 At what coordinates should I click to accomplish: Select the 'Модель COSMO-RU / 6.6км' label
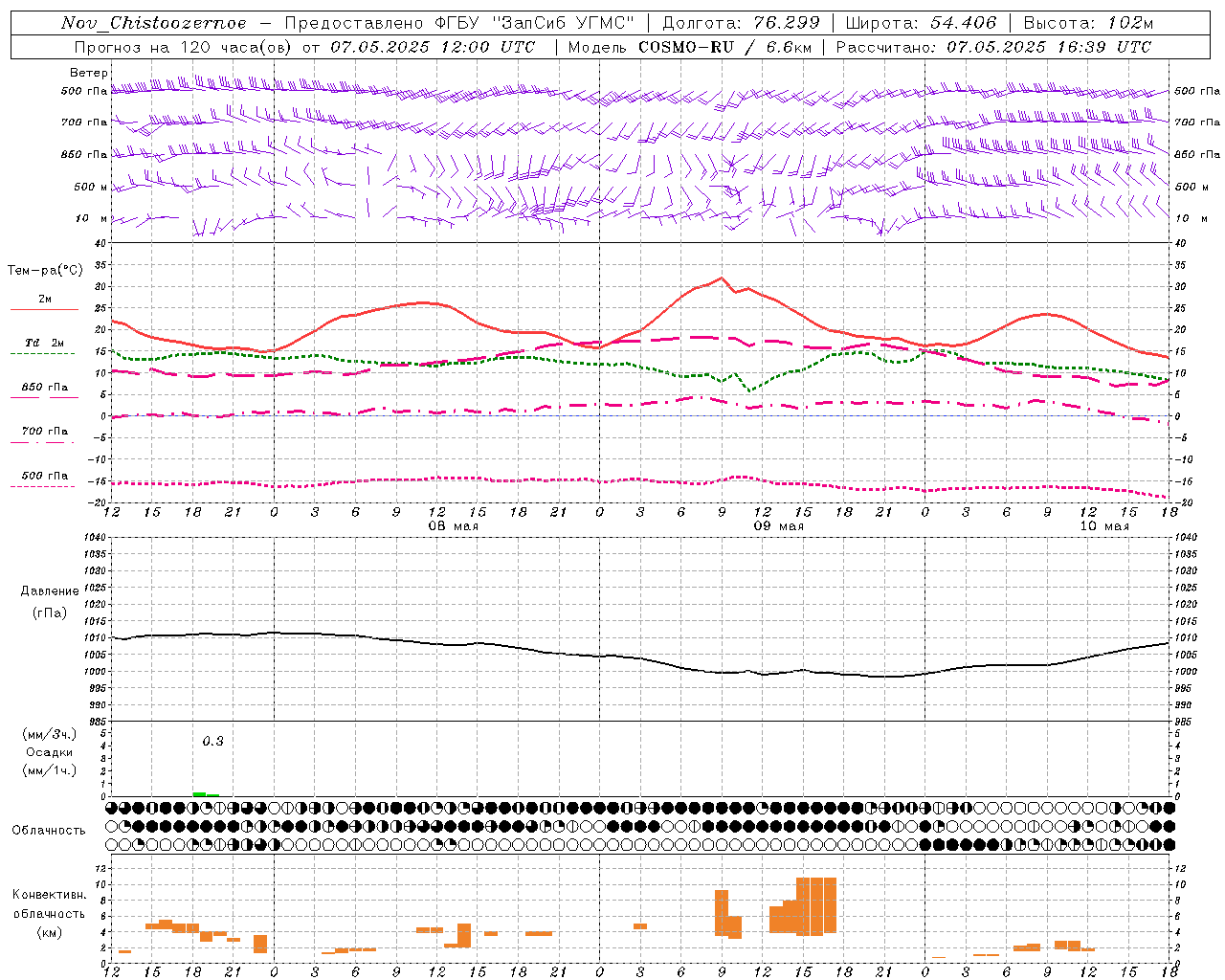pos(690,47)
